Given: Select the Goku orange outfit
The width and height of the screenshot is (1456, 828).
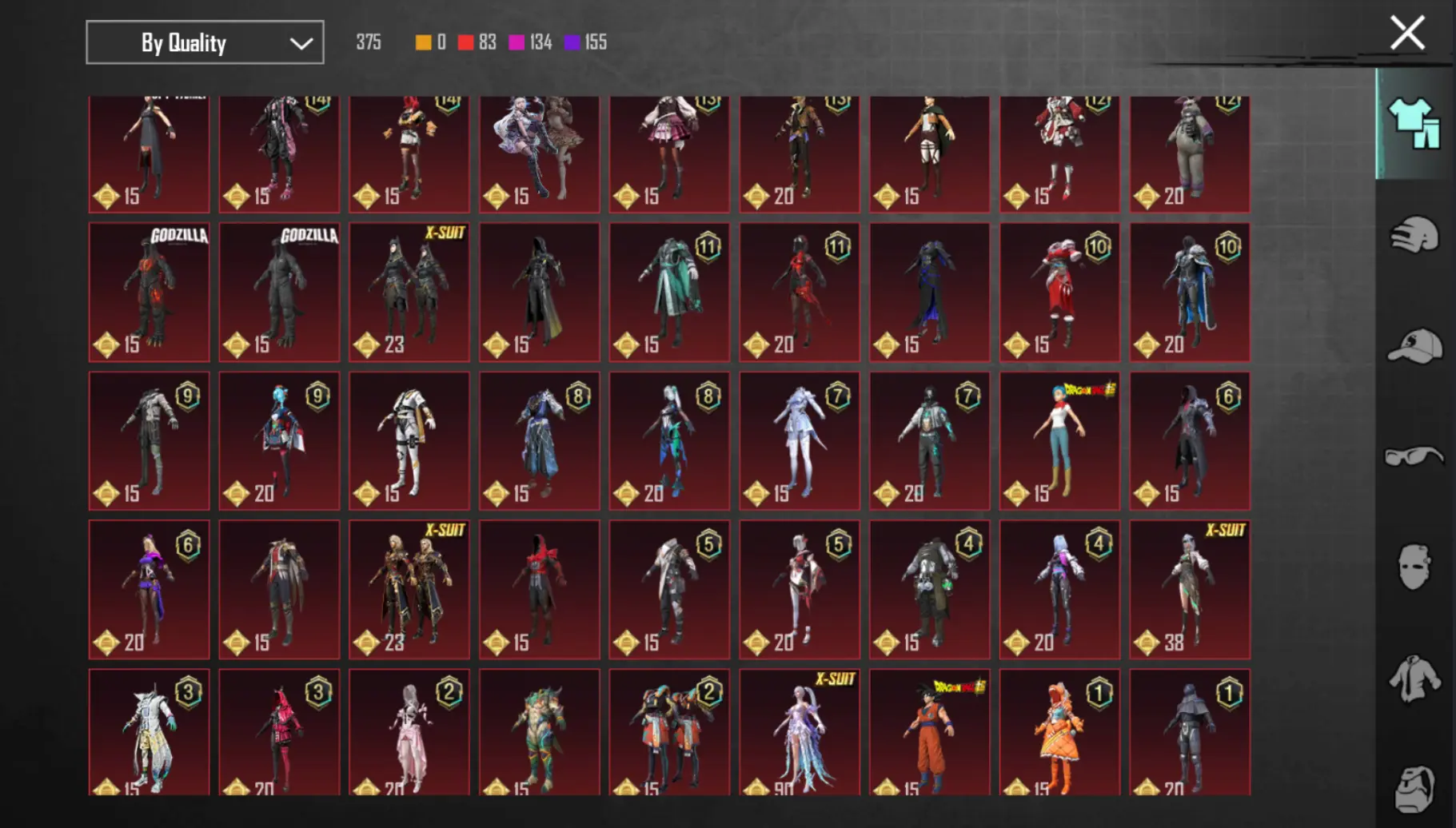Looking at the screenshot, I should pyautogui.click(x=929, y=733).
